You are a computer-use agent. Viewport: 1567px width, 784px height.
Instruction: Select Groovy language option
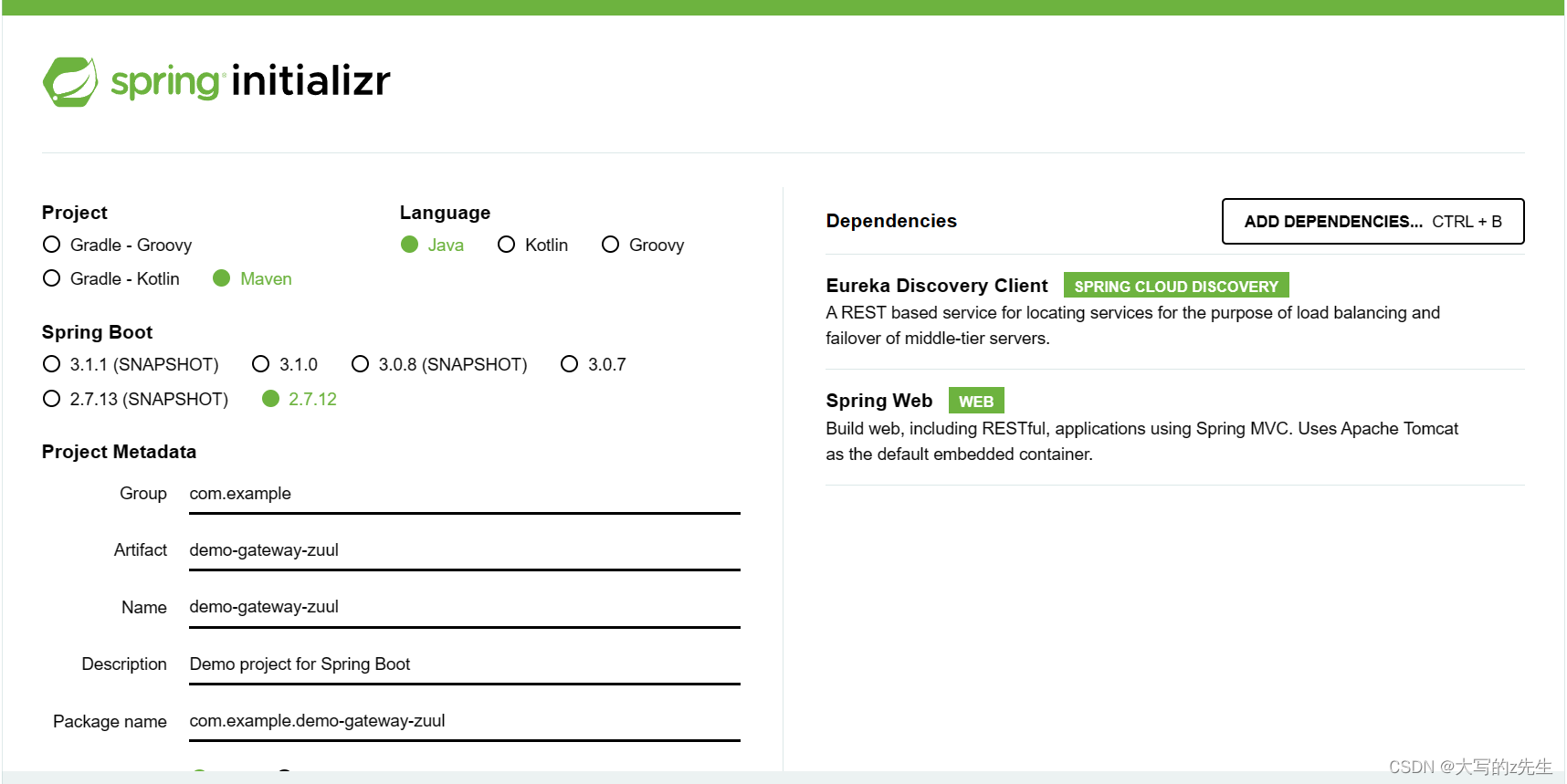(643, 245)
